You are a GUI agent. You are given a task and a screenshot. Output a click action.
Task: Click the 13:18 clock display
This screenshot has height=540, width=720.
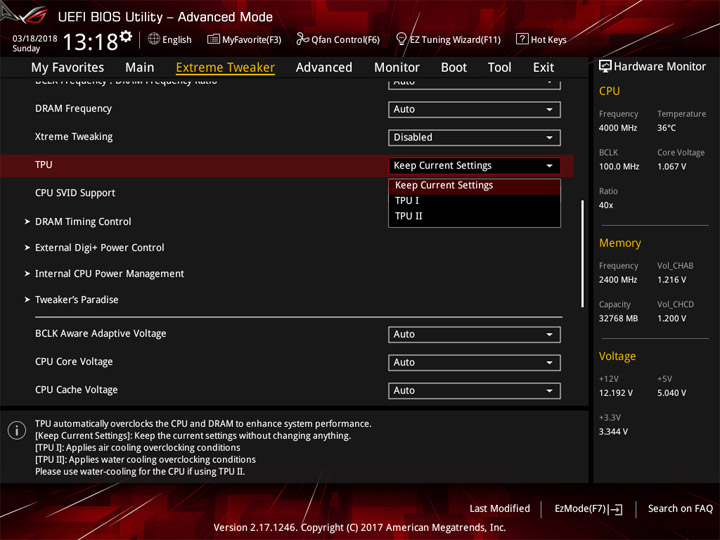pos(90,42)
